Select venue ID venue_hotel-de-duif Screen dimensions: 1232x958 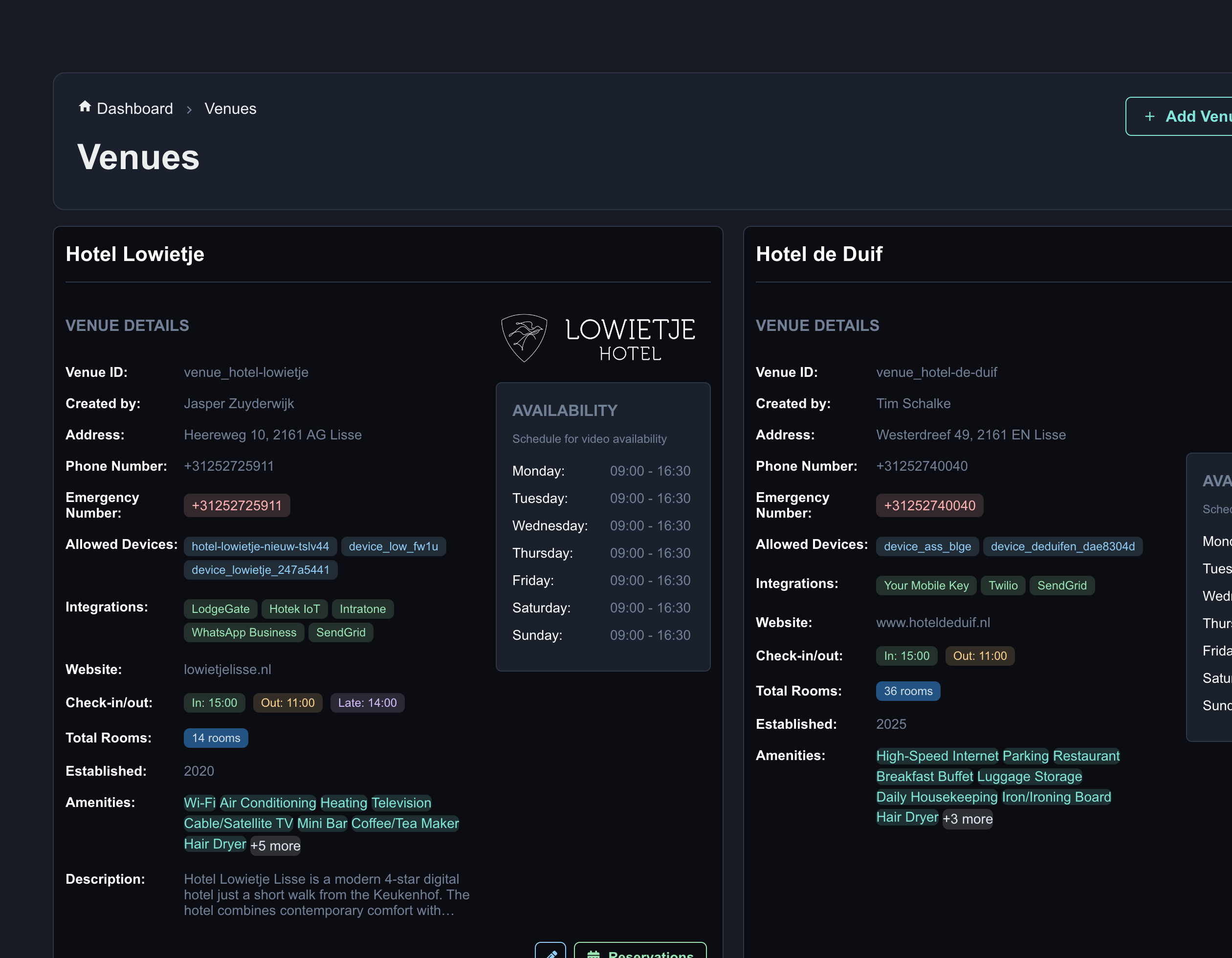[936, 372]
